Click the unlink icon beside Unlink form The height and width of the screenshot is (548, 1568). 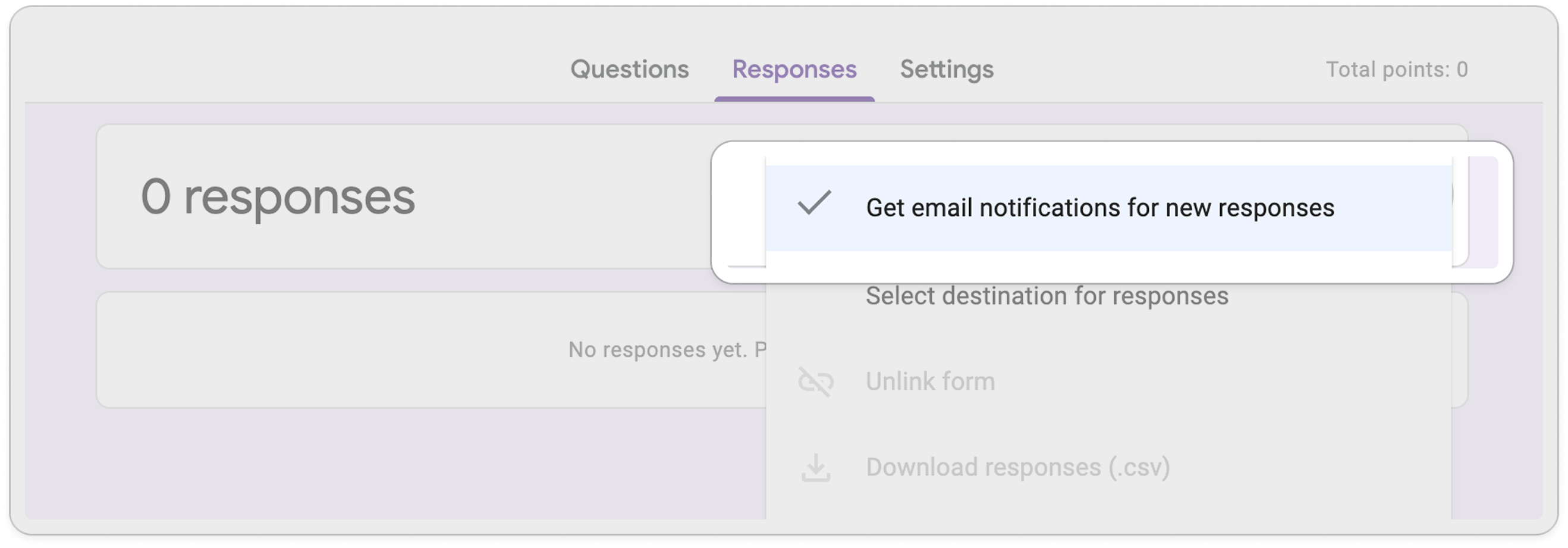point(816,382)
